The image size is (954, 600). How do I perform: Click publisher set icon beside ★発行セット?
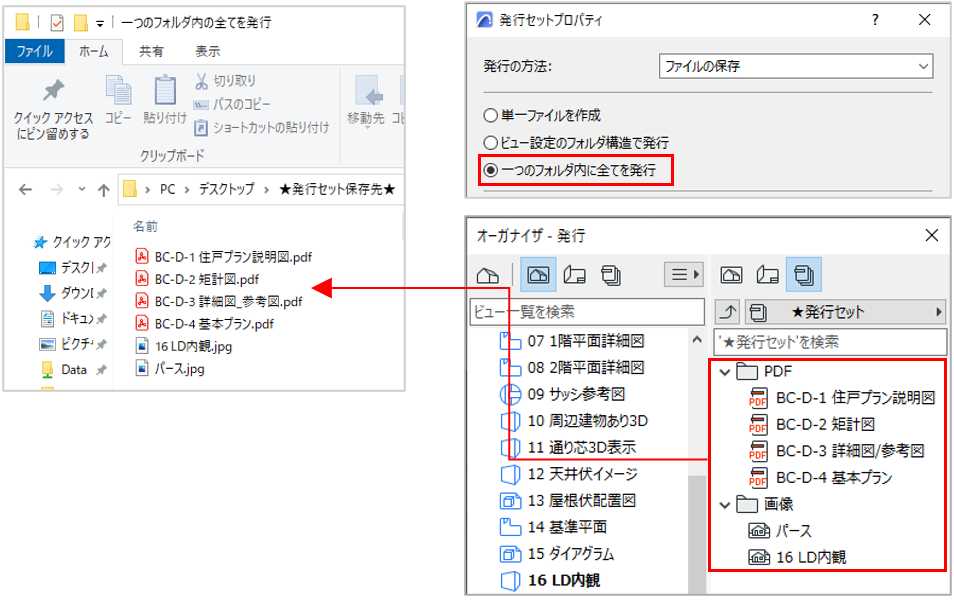758,312
